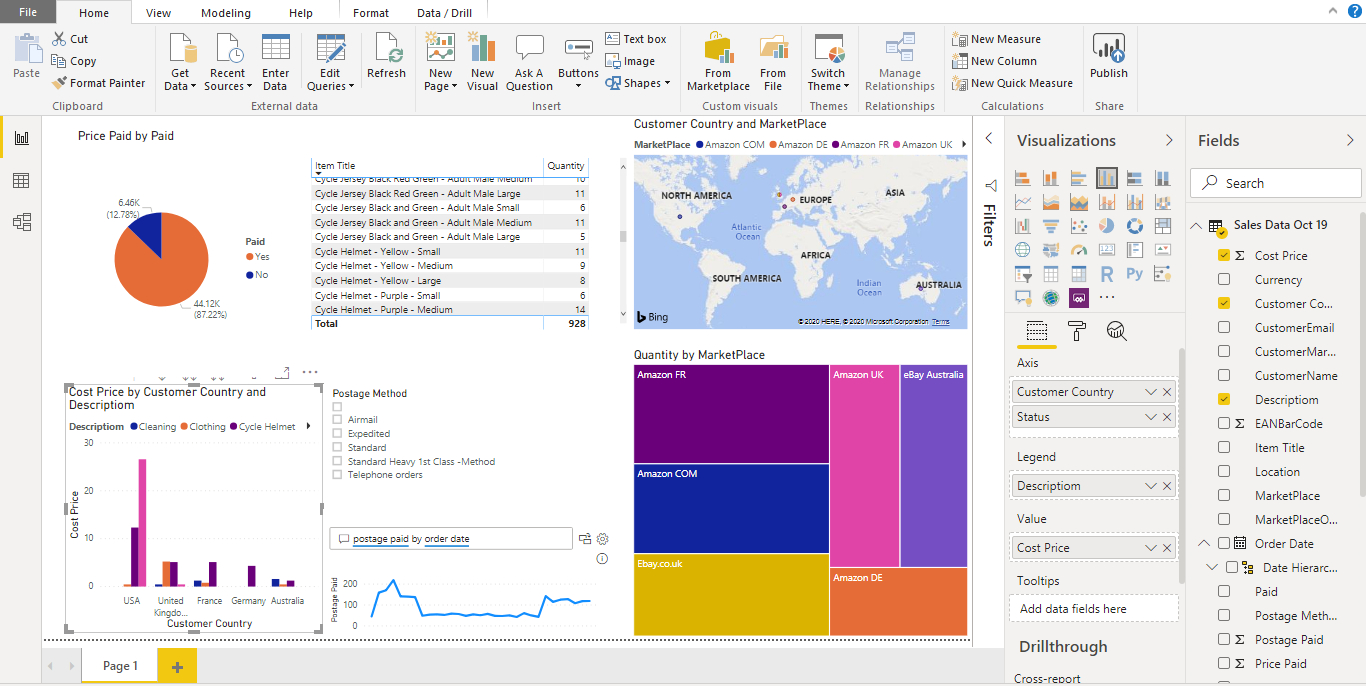Open the Format ribbon tab
Image resolution: width=1366 pixels, height=686 pixels.
point(371,13)
